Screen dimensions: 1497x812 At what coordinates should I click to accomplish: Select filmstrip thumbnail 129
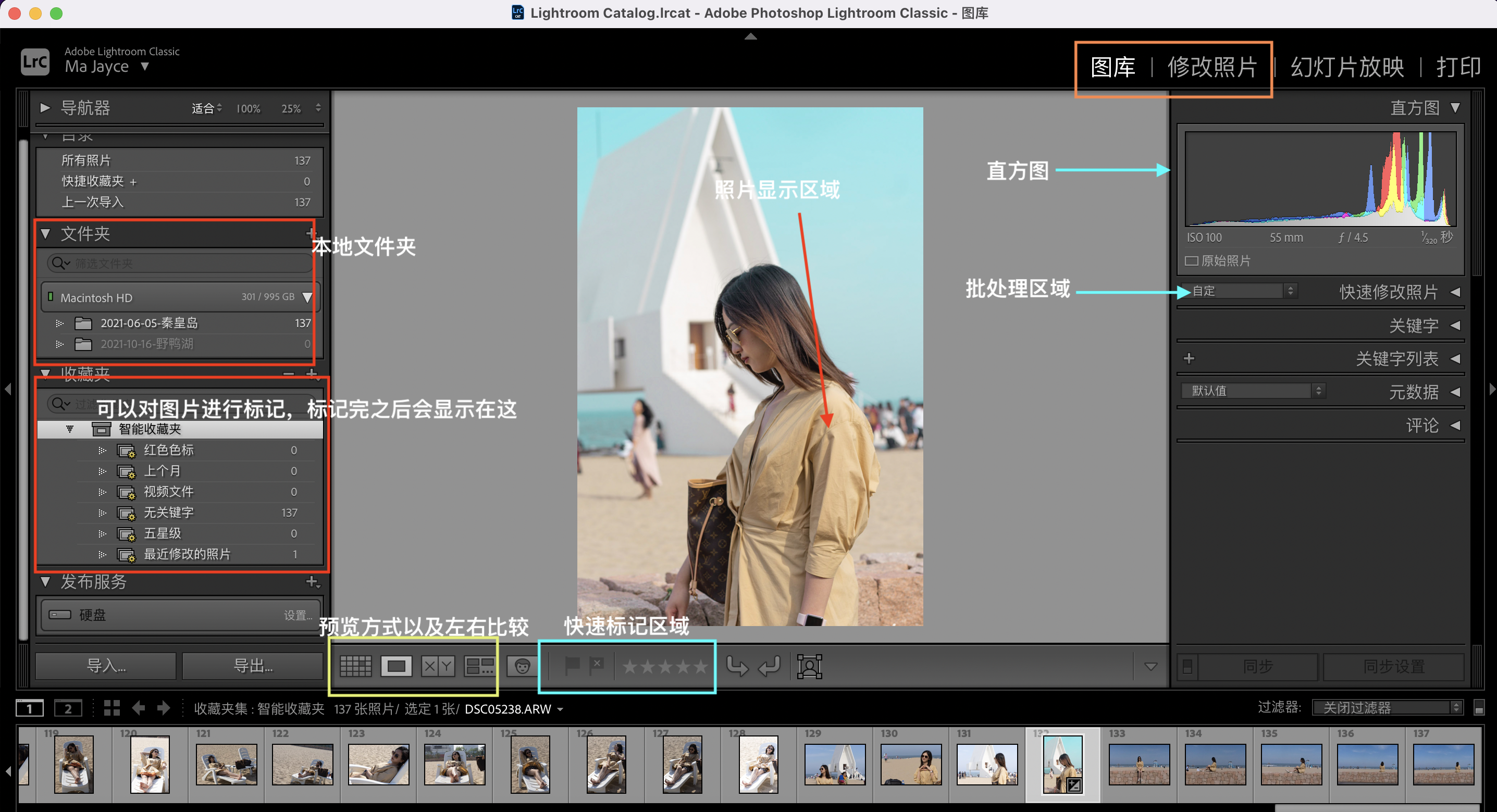point(835,765)
